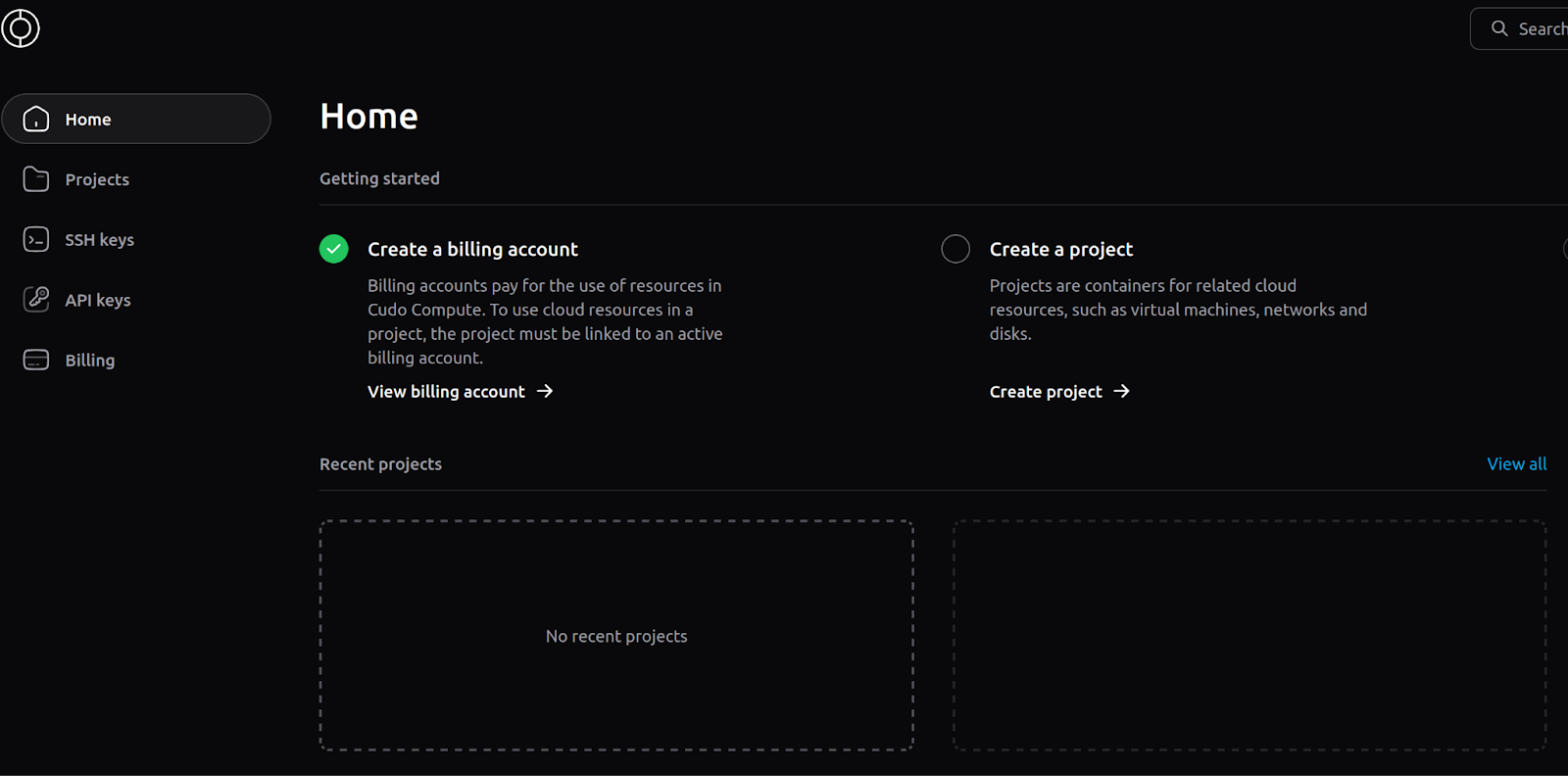
Task: Focus the Search input field
Action: pyautogui.click(x=1541, y=29)
